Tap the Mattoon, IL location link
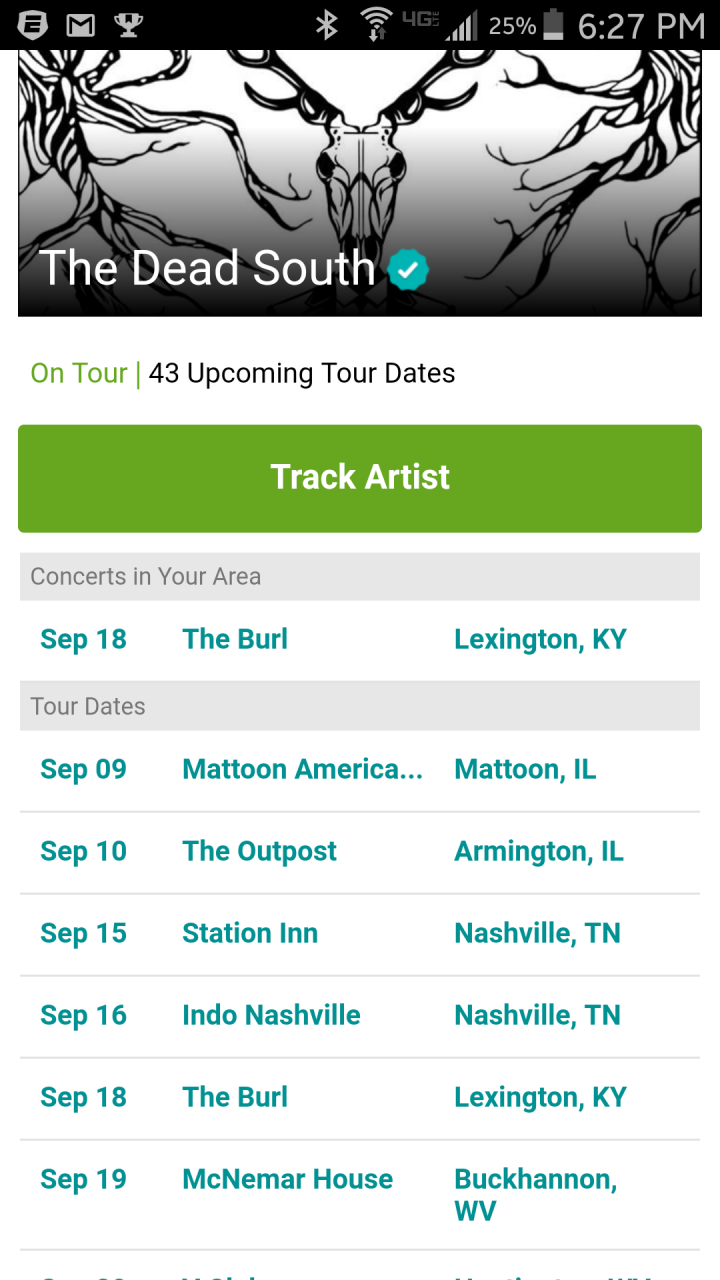Viewport: 720px width, 1280px height. click(x=525, y=770)
